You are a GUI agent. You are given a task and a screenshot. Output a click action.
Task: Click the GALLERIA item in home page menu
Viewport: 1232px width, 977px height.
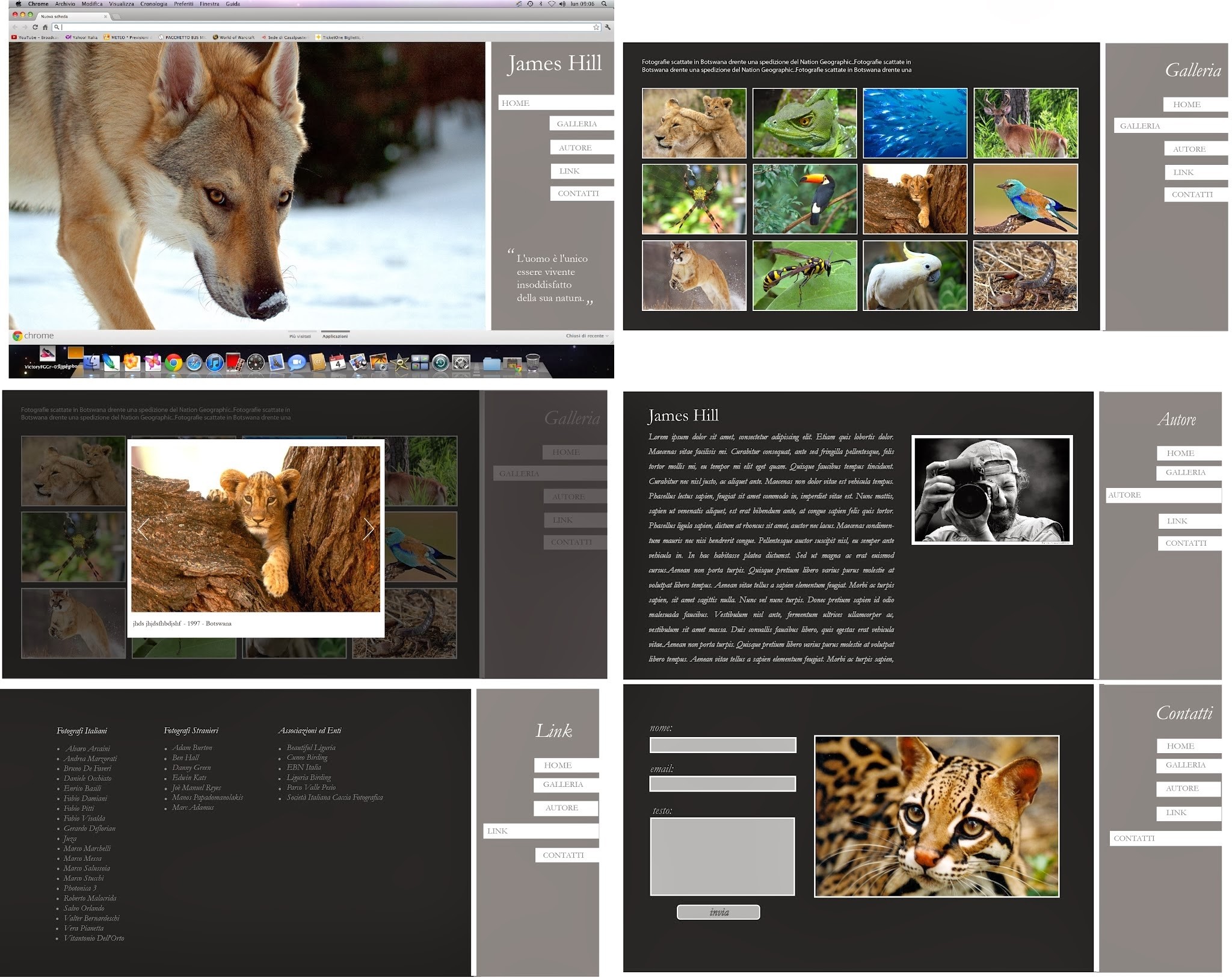click(x=577, y=124)
